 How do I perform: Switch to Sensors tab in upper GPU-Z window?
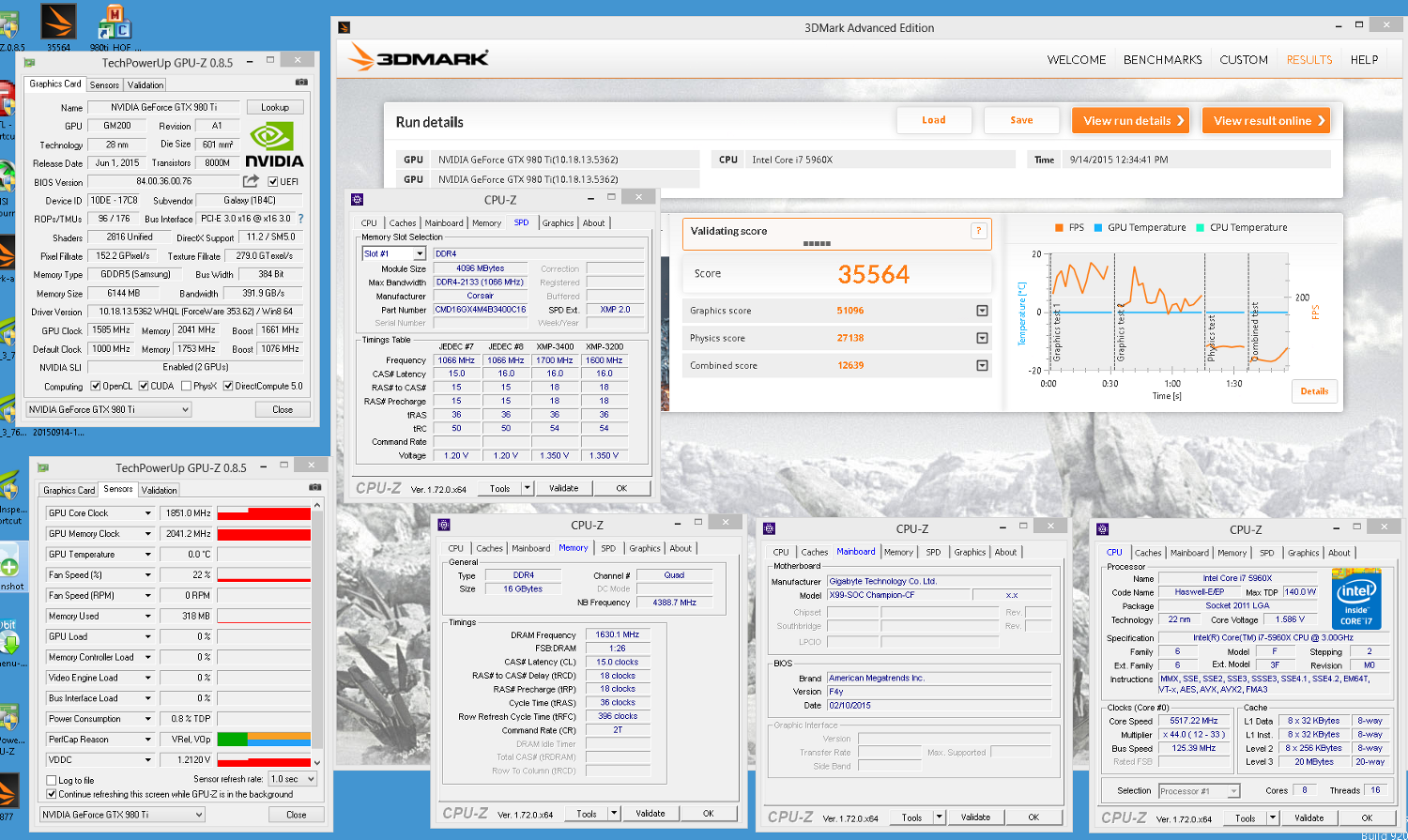coord(104,84)
